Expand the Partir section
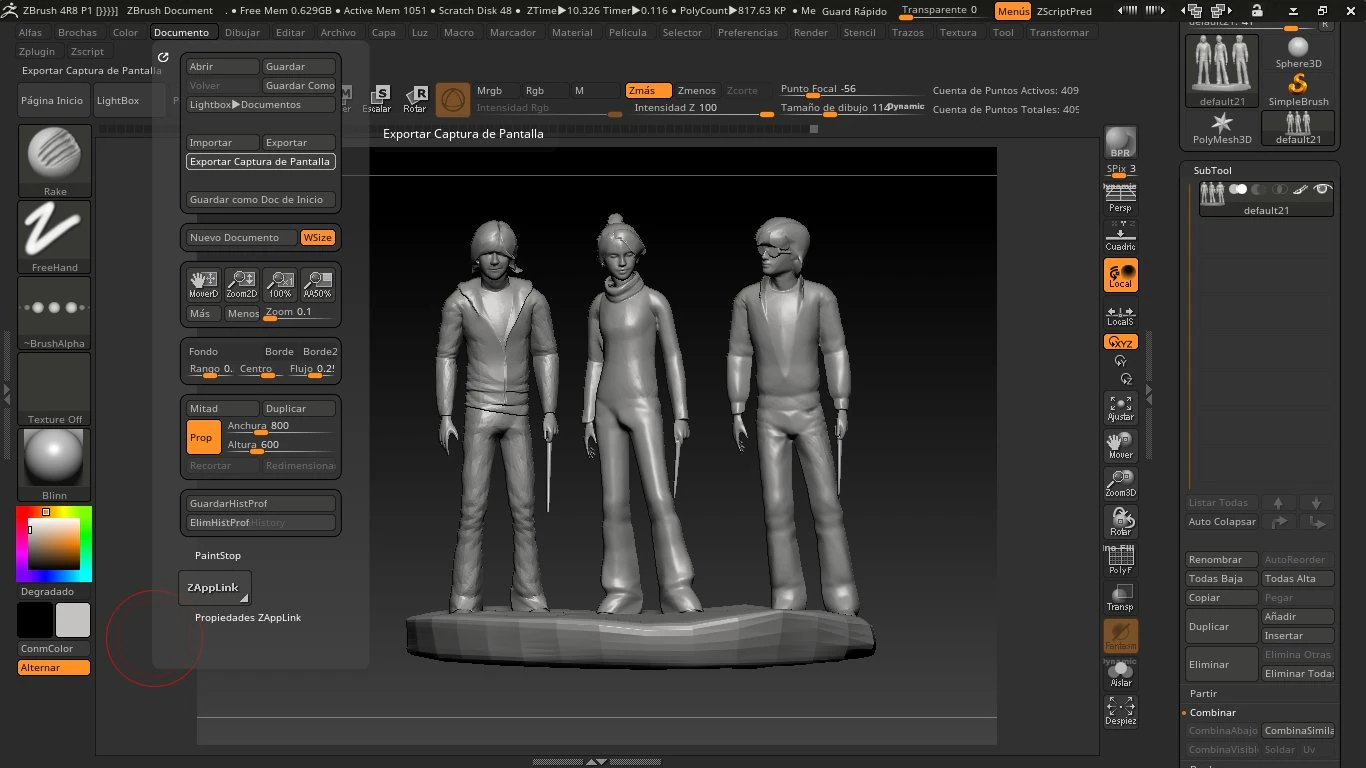The width and height of the screenshot is (1366, 768). (x=1203, y=693)
